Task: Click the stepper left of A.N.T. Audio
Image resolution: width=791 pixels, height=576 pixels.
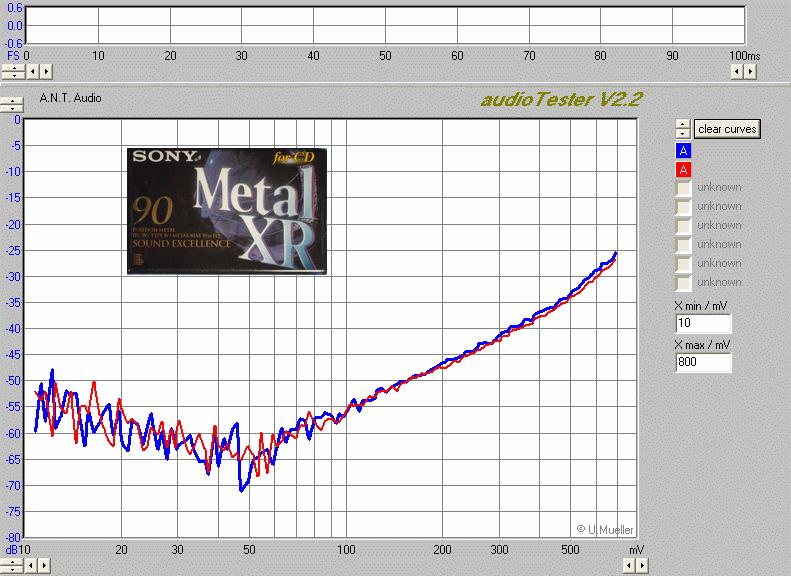Action: (x=12, y=102)
